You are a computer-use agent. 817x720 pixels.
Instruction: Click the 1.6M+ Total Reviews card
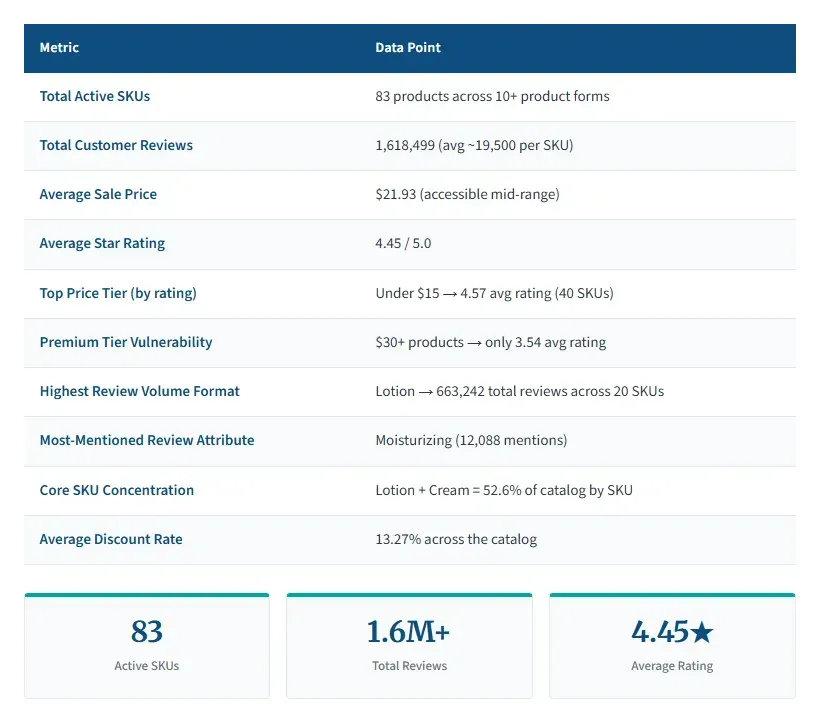[410, 645]
